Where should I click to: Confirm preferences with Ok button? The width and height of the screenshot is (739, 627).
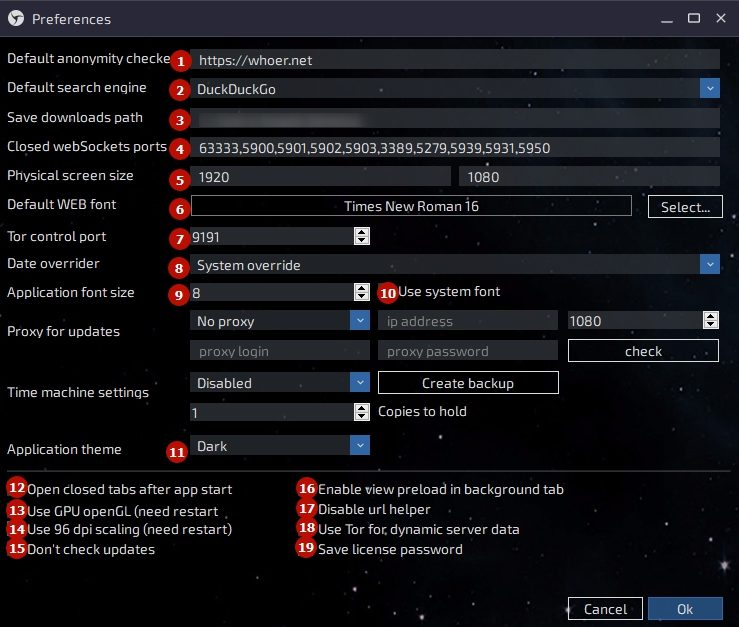(684, 608)
